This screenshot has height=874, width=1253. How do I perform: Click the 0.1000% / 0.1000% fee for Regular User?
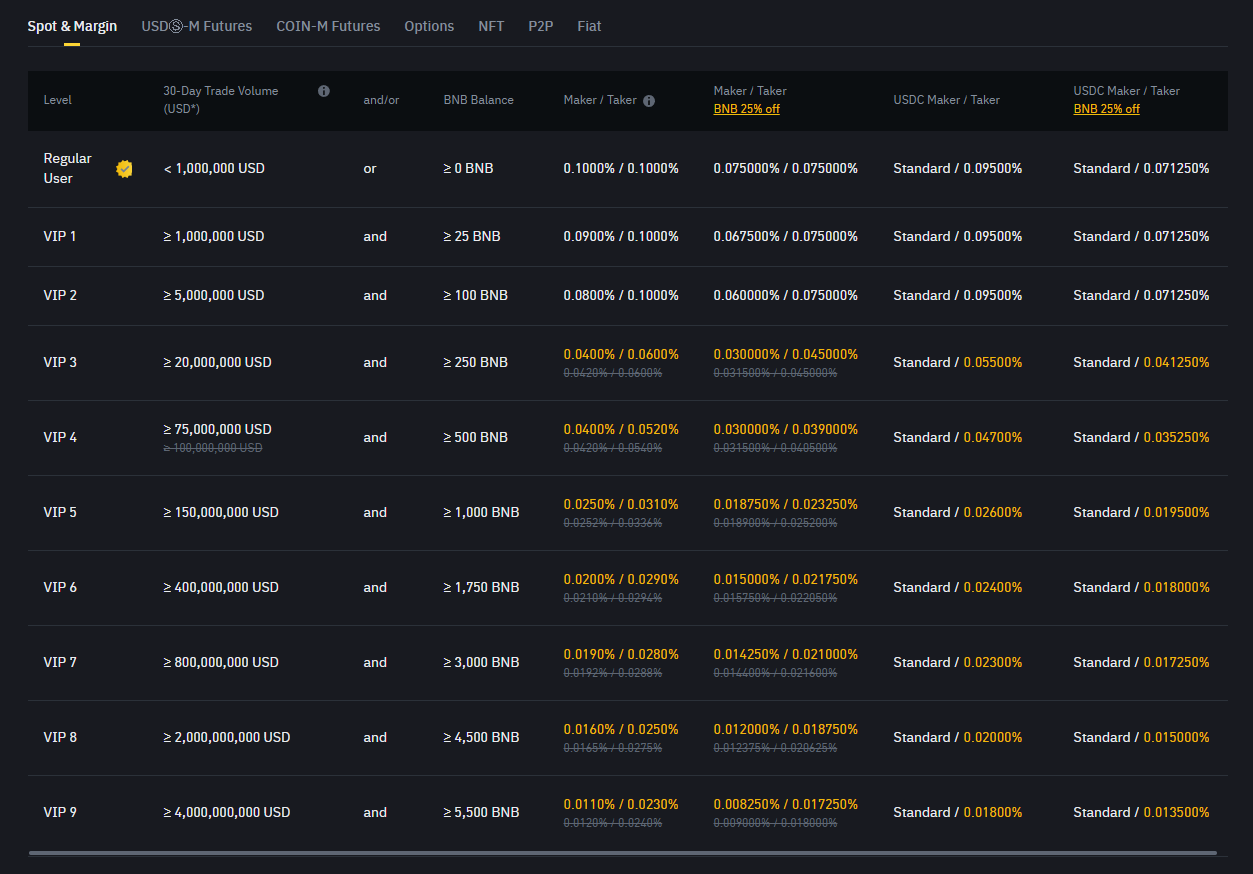621,168
